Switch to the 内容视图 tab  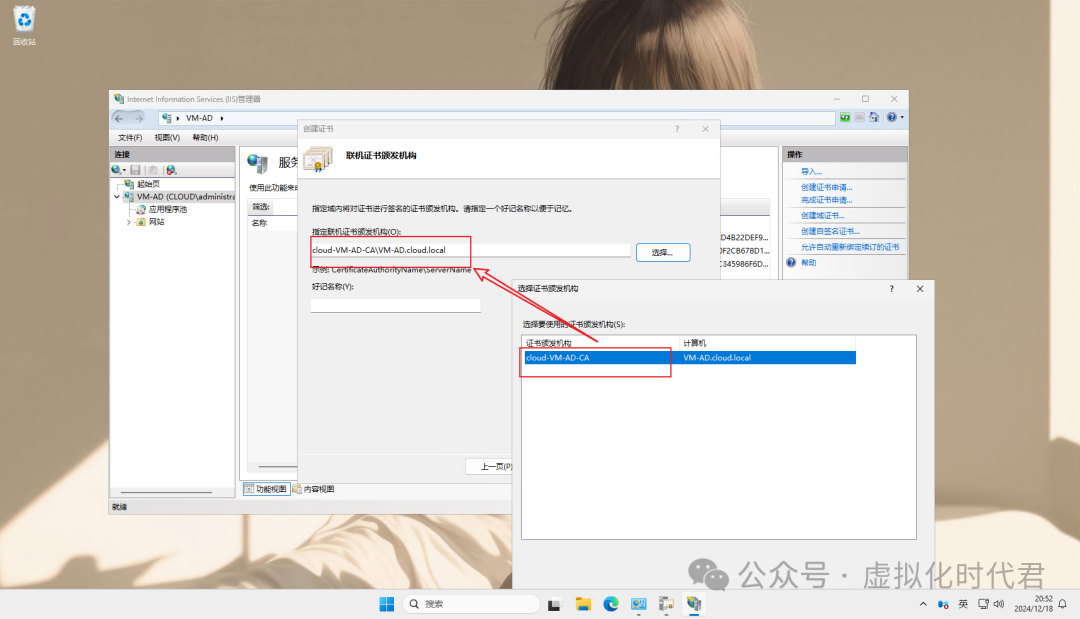(x=313, y=489)
